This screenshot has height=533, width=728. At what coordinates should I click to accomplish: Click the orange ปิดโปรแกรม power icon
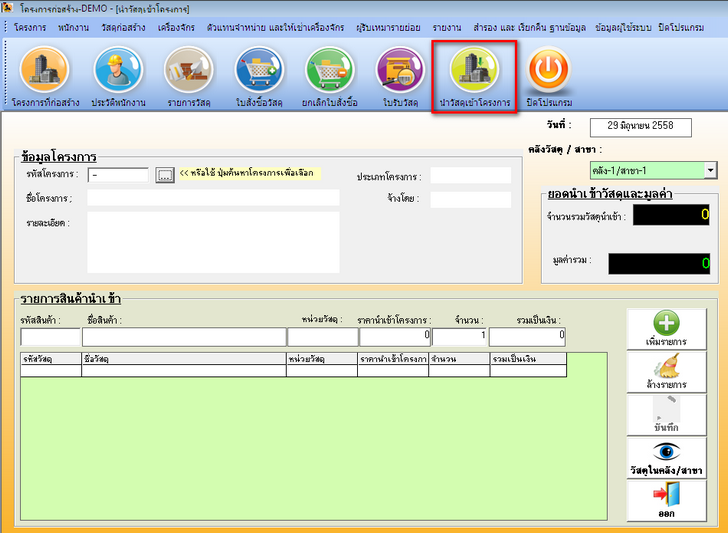tap(549, 70)
